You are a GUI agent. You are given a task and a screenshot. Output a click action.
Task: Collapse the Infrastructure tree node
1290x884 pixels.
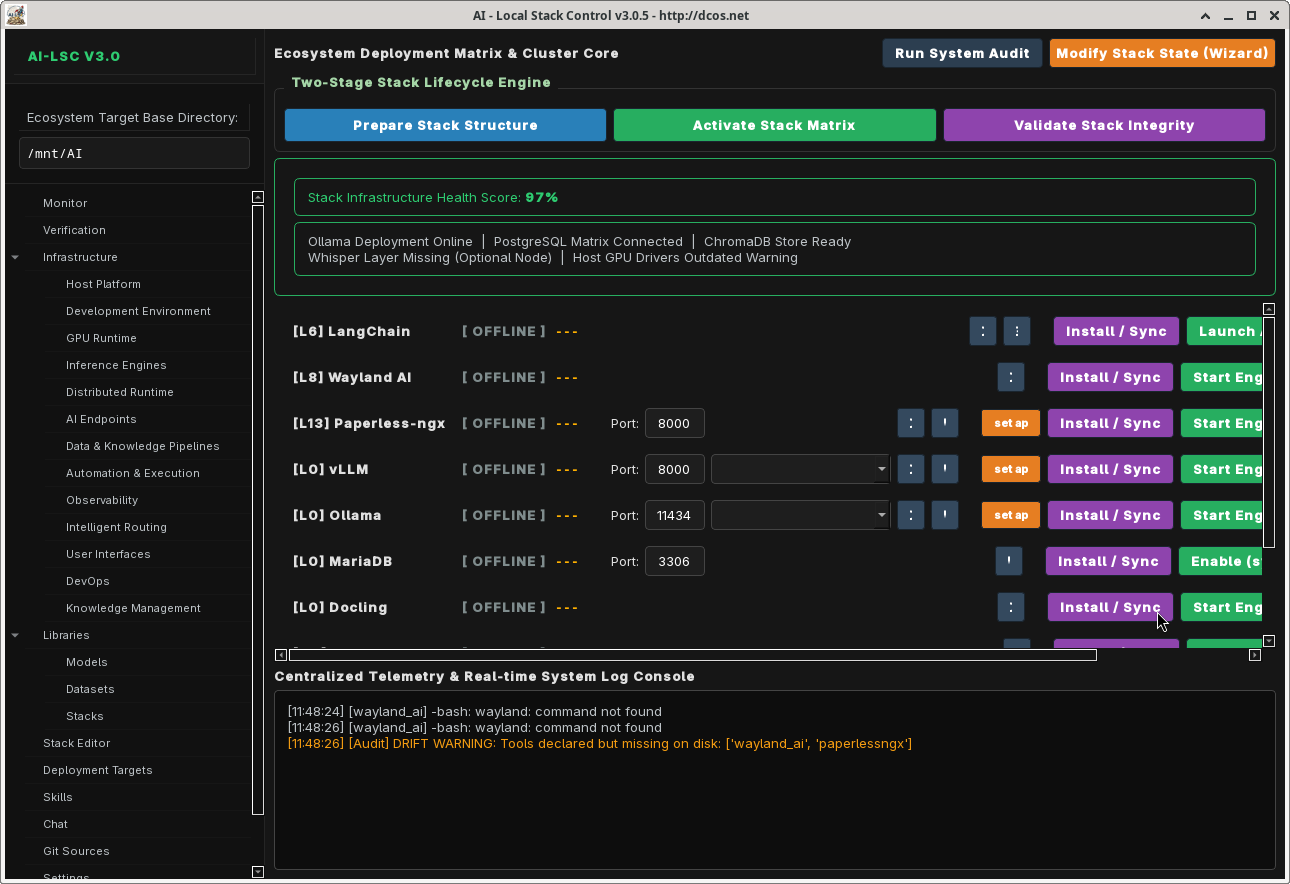pyautogui.click(x=15, y=258)
